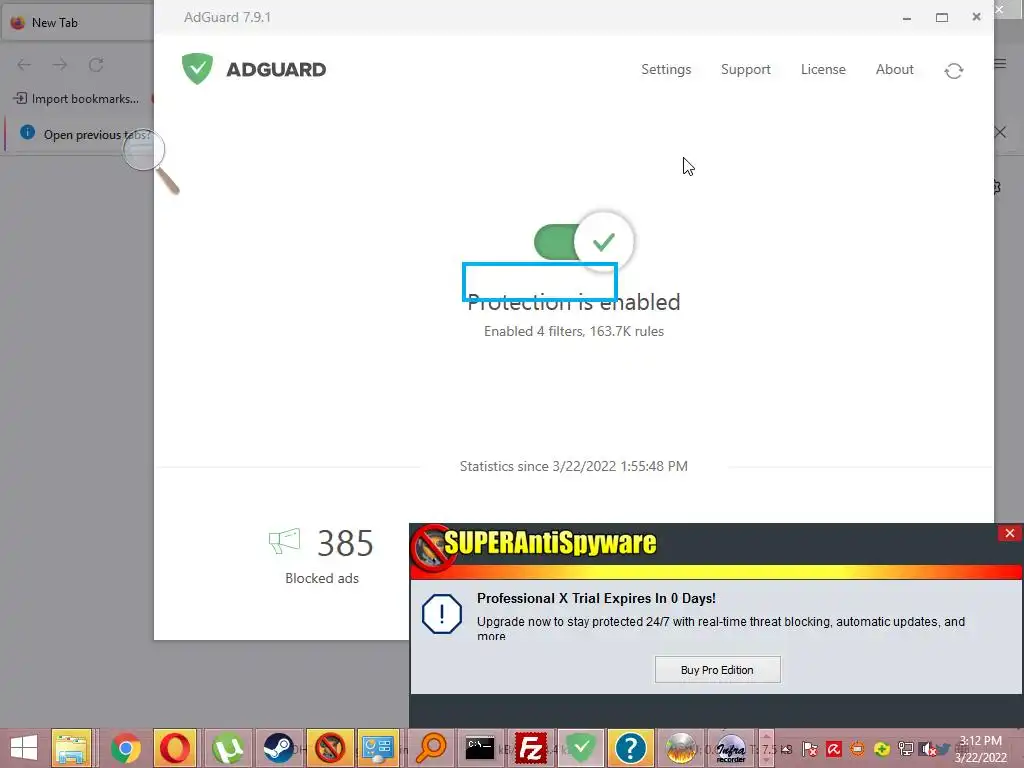Open Command Prompt from taskbar

pos(479,748)
